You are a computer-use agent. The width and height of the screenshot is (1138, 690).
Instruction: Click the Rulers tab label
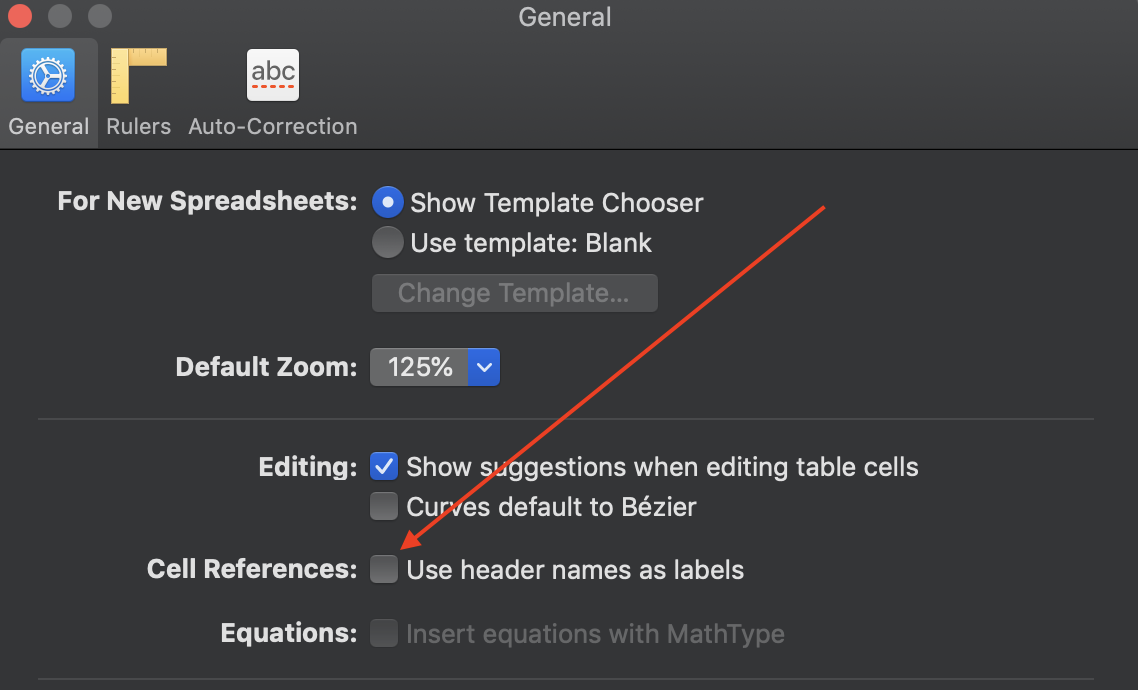click(138, 127)
